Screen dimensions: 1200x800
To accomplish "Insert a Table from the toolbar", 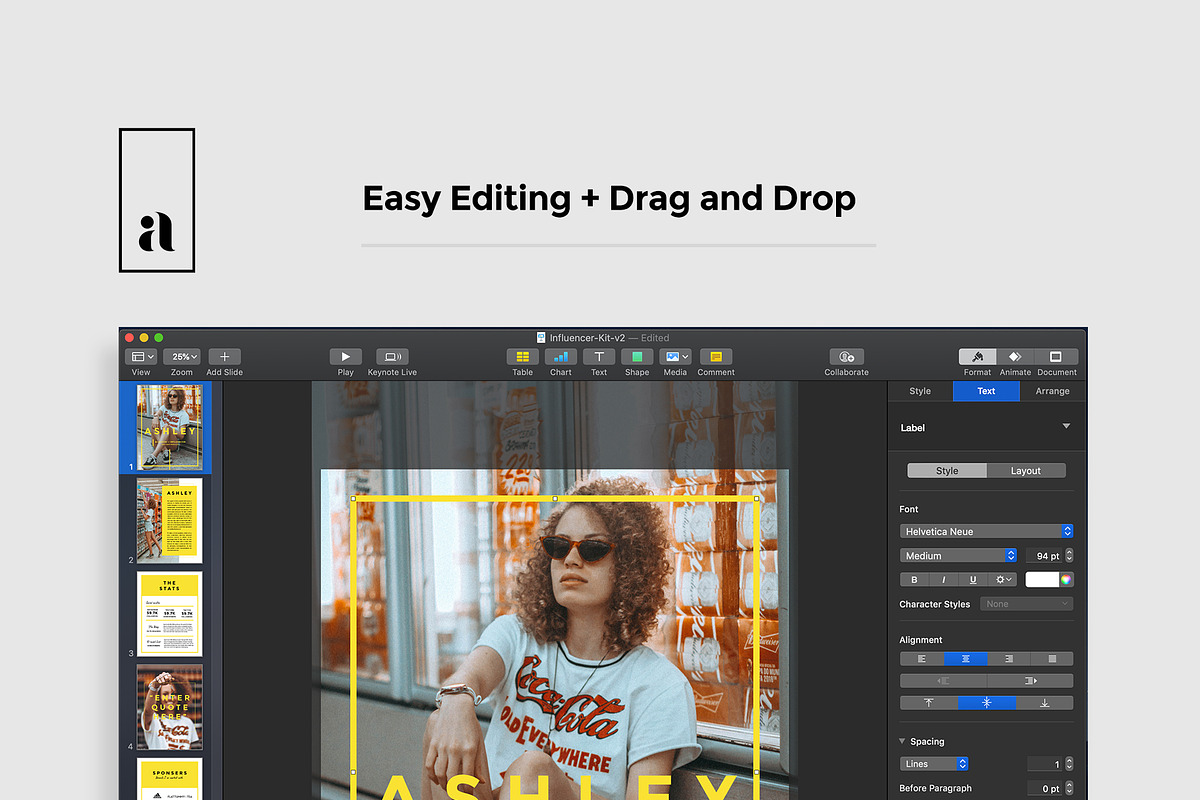I will (523, 356).
